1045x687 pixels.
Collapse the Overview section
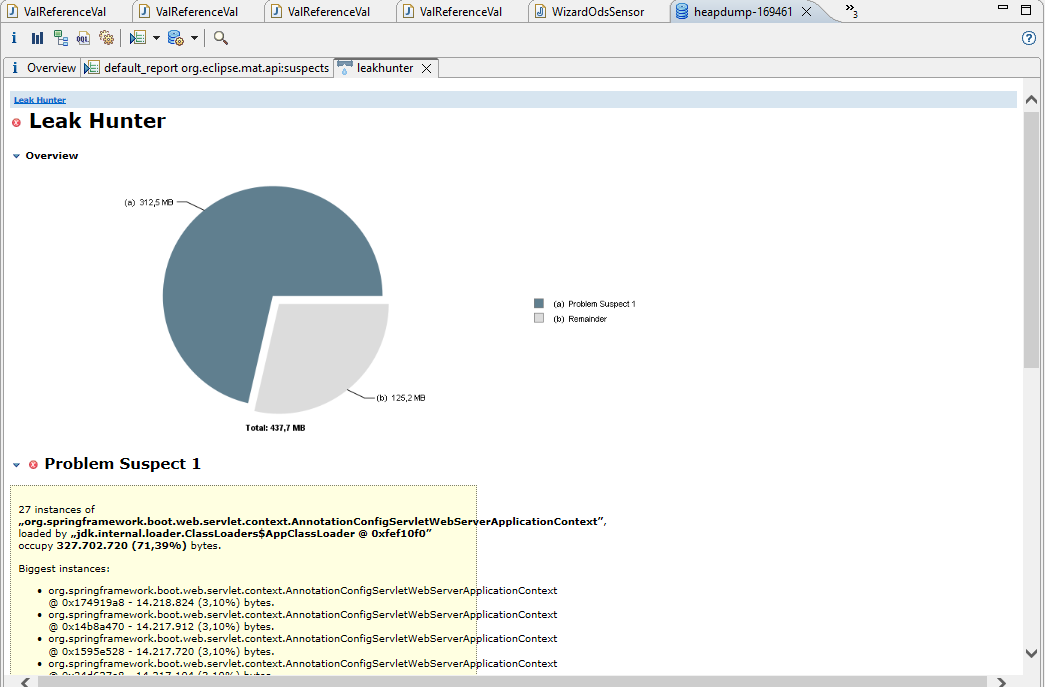(x=17, y=156)
